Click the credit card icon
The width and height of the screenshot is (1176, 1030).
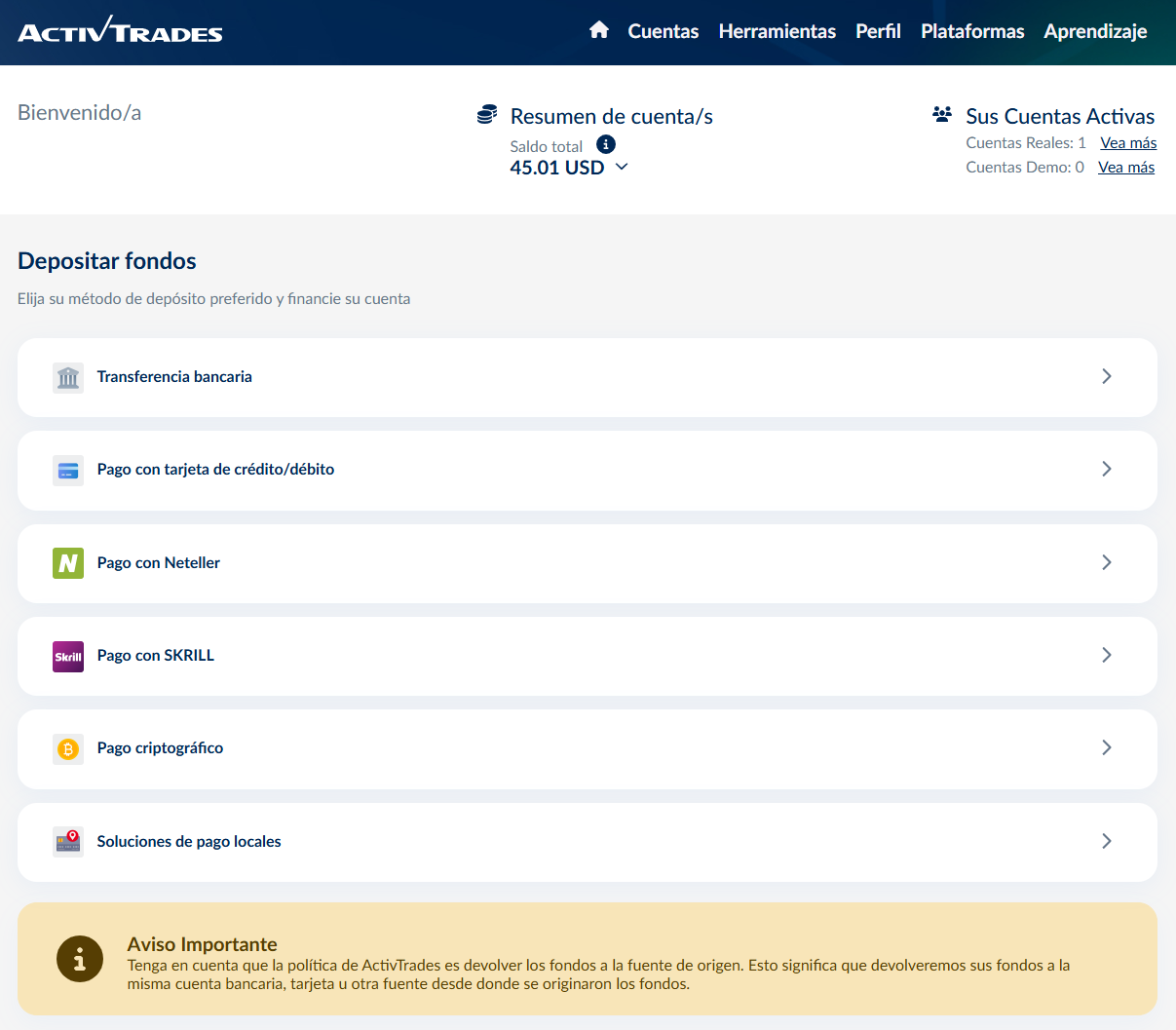[68, 471]
